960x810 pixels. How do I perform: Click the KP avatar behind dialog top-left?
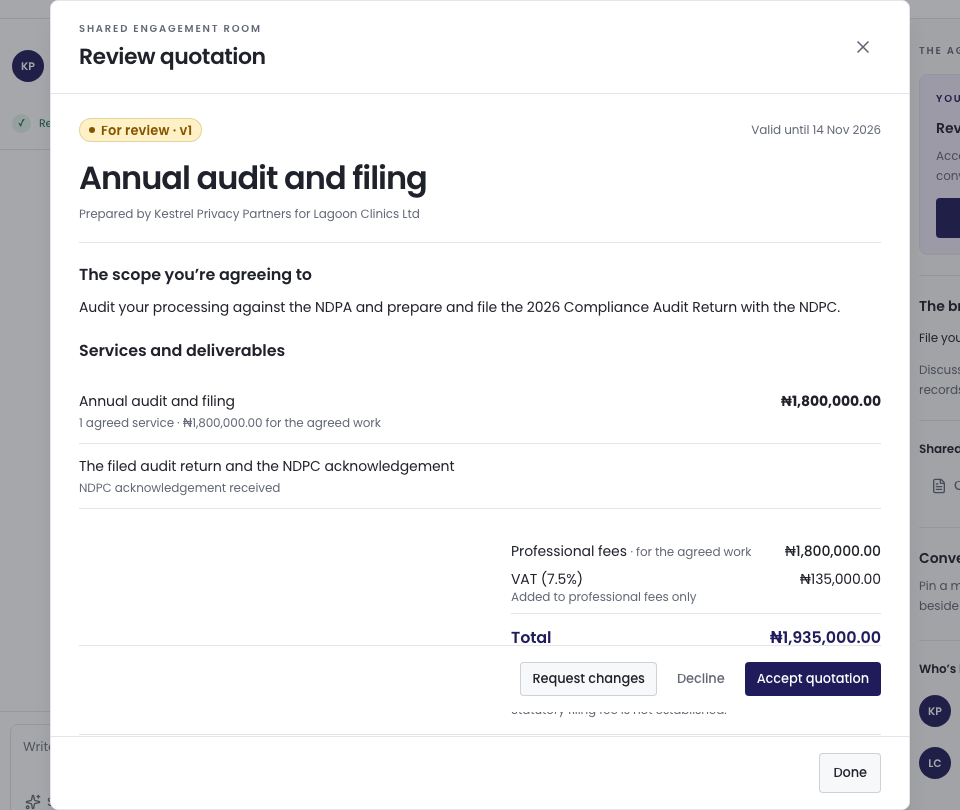pos(28,66)
